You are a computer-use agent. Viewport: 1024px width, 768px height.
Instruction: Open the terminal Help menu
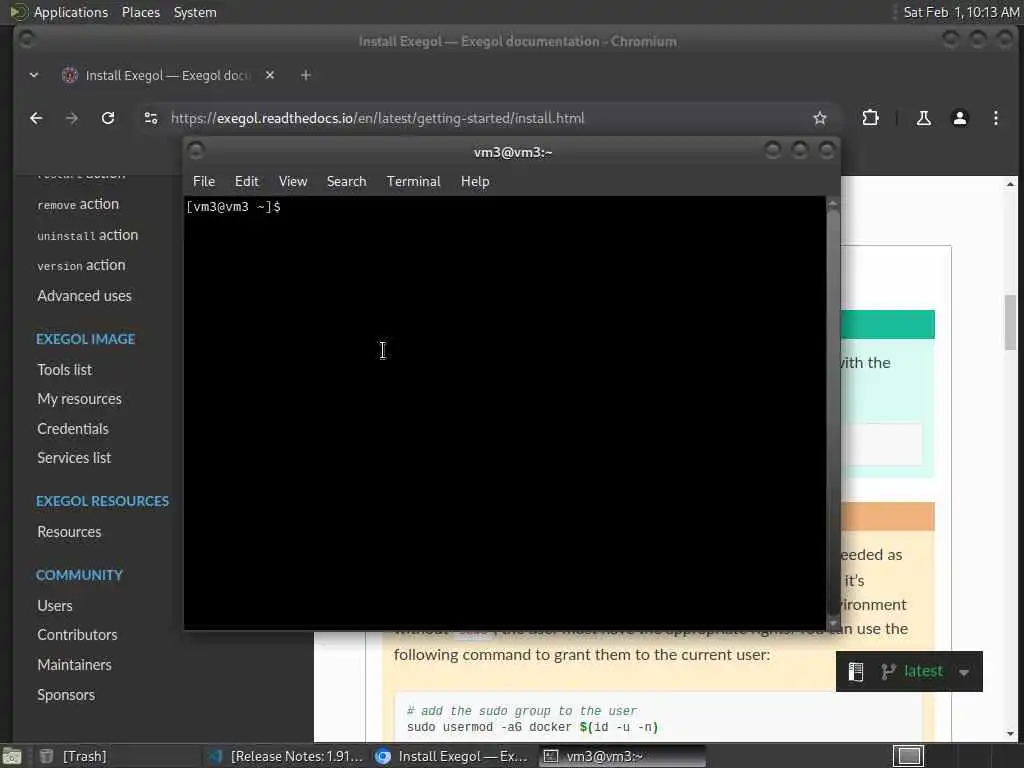(x=475, y=182)
